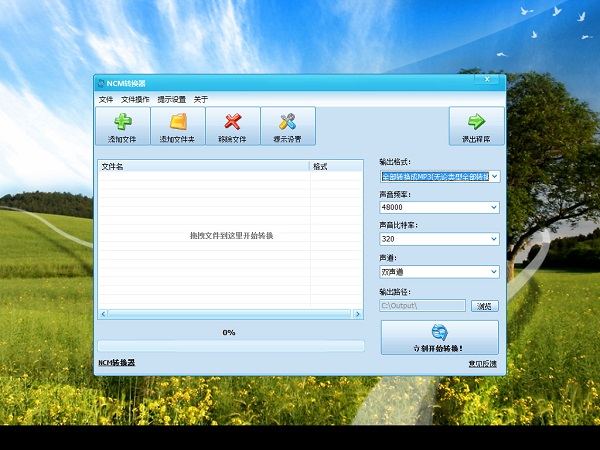Expand the 声道 dropdown showing 双声道

(x=494, y=271)
